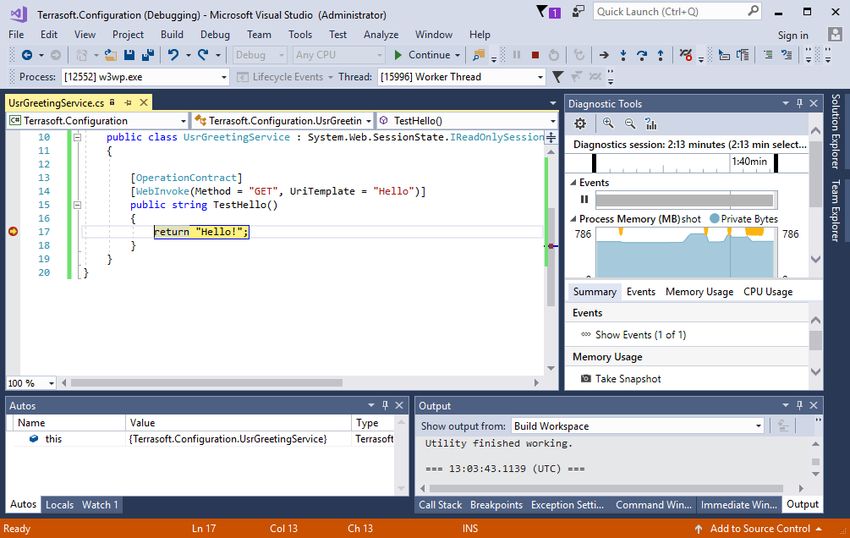Click the Step Into icon
Viewport: 850px width, 538px height.
623,55
